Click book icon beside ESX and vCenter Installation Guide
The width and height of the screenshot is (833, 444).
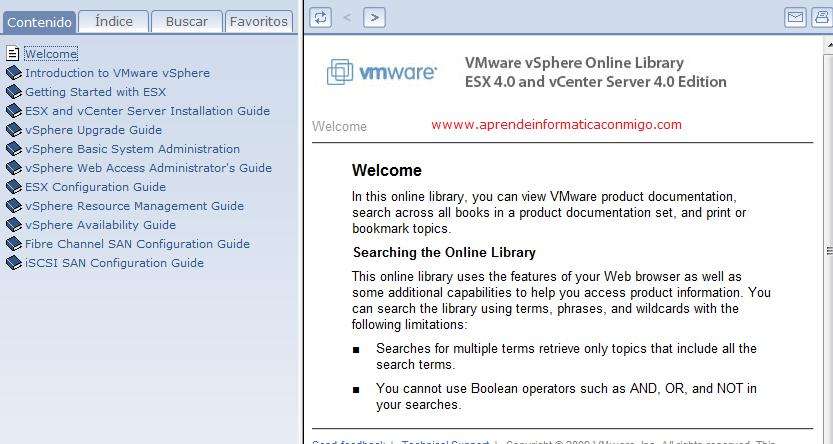(x=13, y=111)
